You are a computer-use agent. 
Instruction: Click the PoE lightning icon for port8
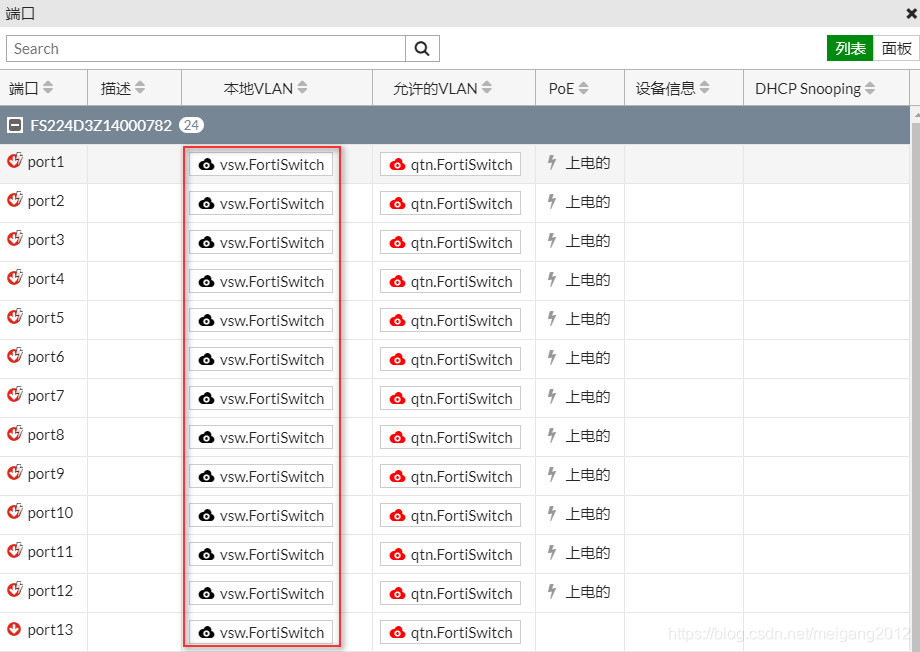point(552,436)
